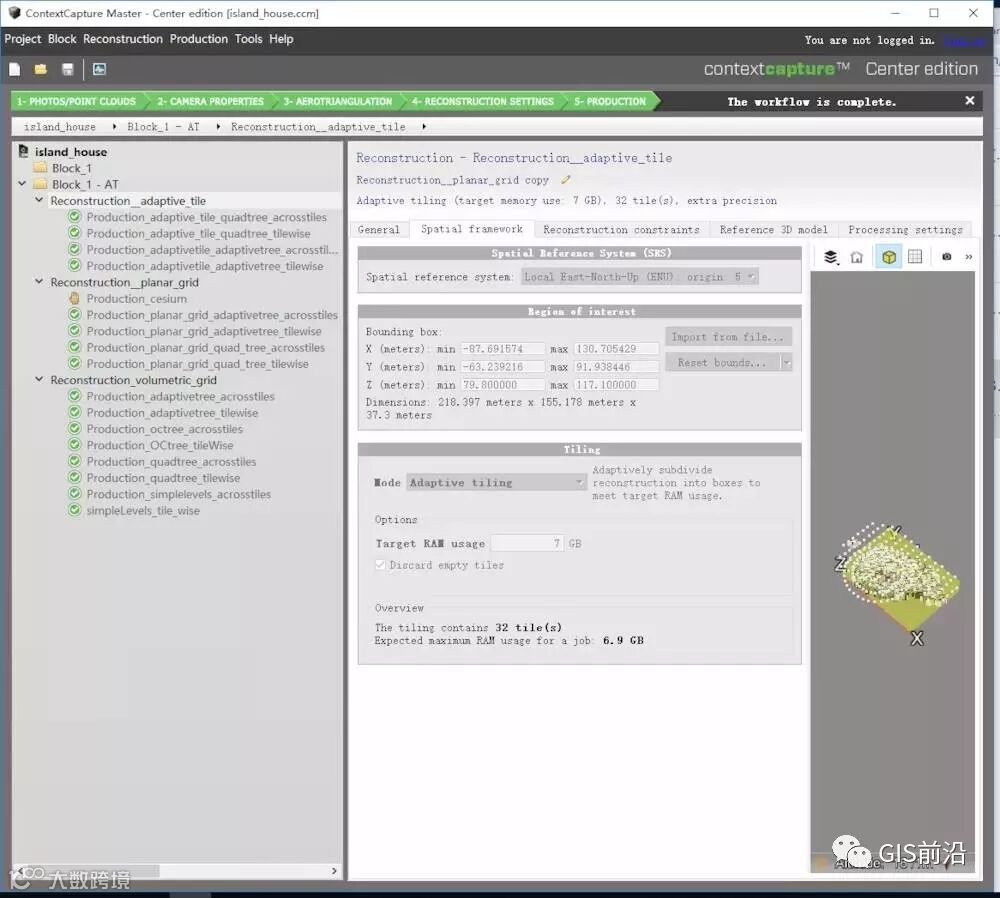Click the Z max bounding box field
This screenshot has width=1000, height=898.
point(615,385)
